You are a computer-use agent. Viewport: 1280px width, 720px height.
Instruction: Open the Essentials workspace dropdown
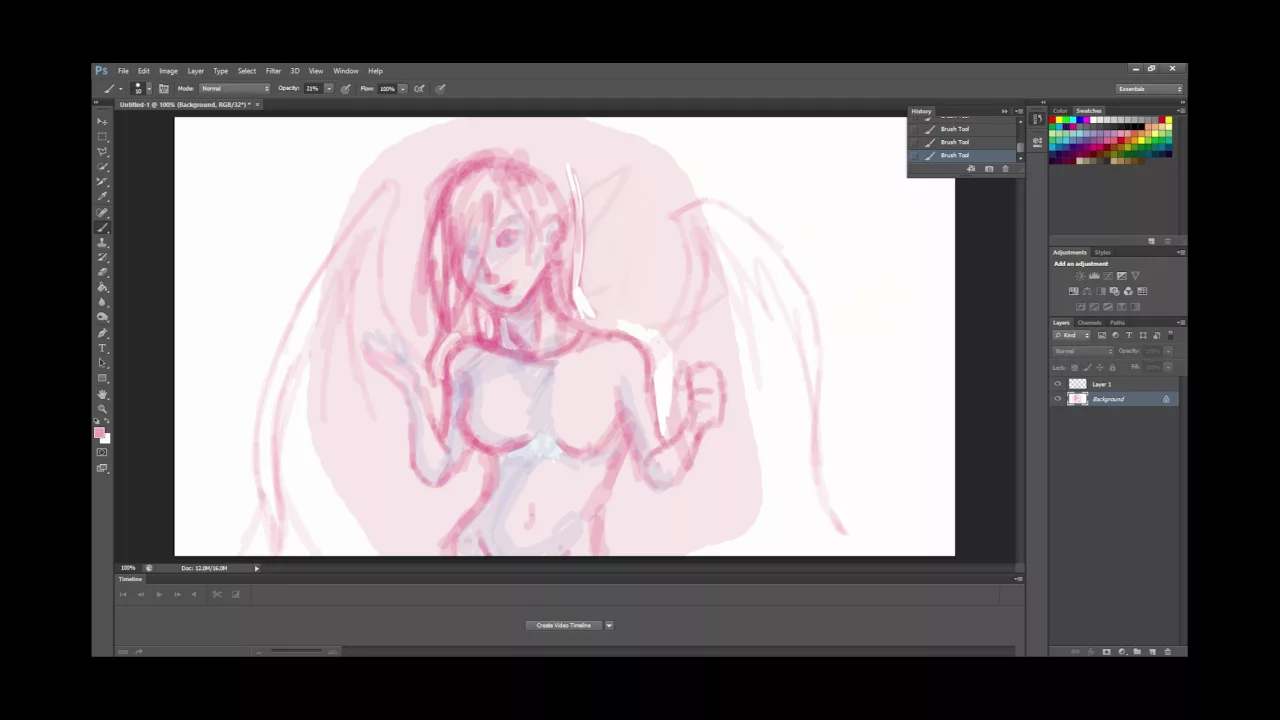click(x=1150, y=89)
